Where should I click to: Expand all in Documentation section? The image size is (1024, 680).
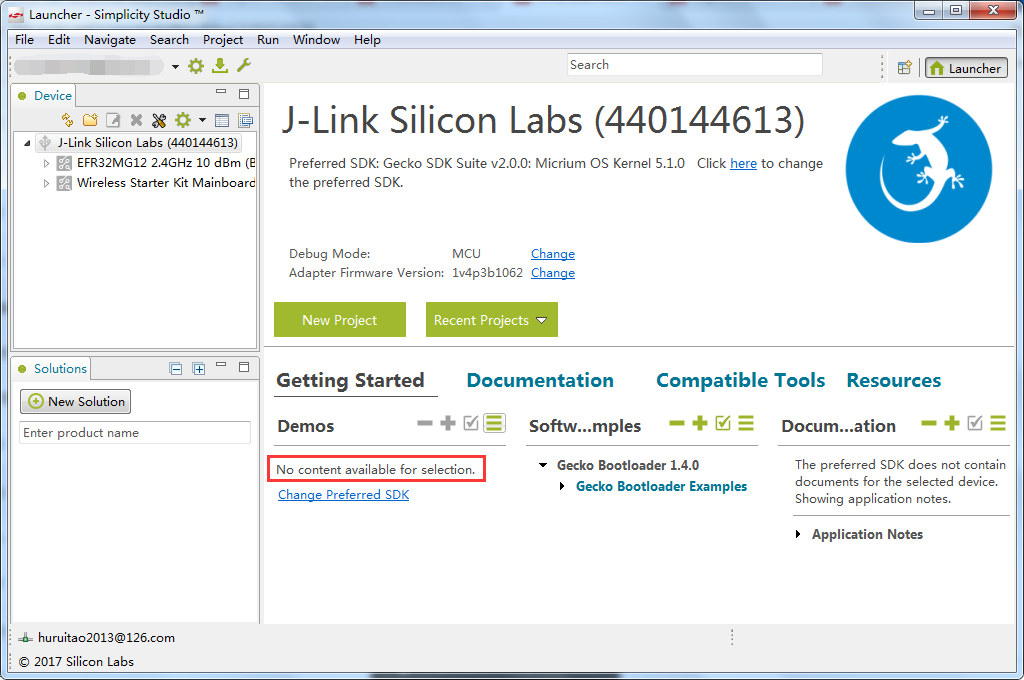tap(952, 423)
